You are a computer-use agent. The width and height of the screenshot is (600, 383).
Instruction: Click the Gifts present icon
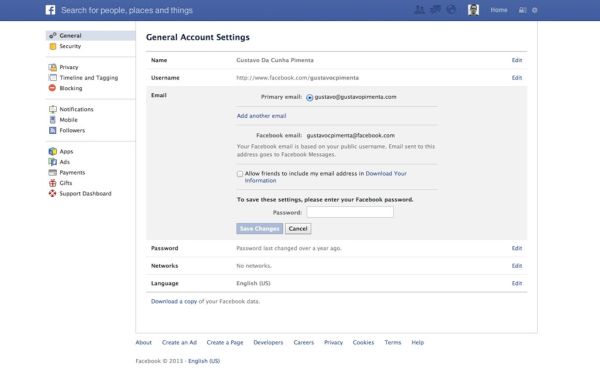tap(53, 183)
